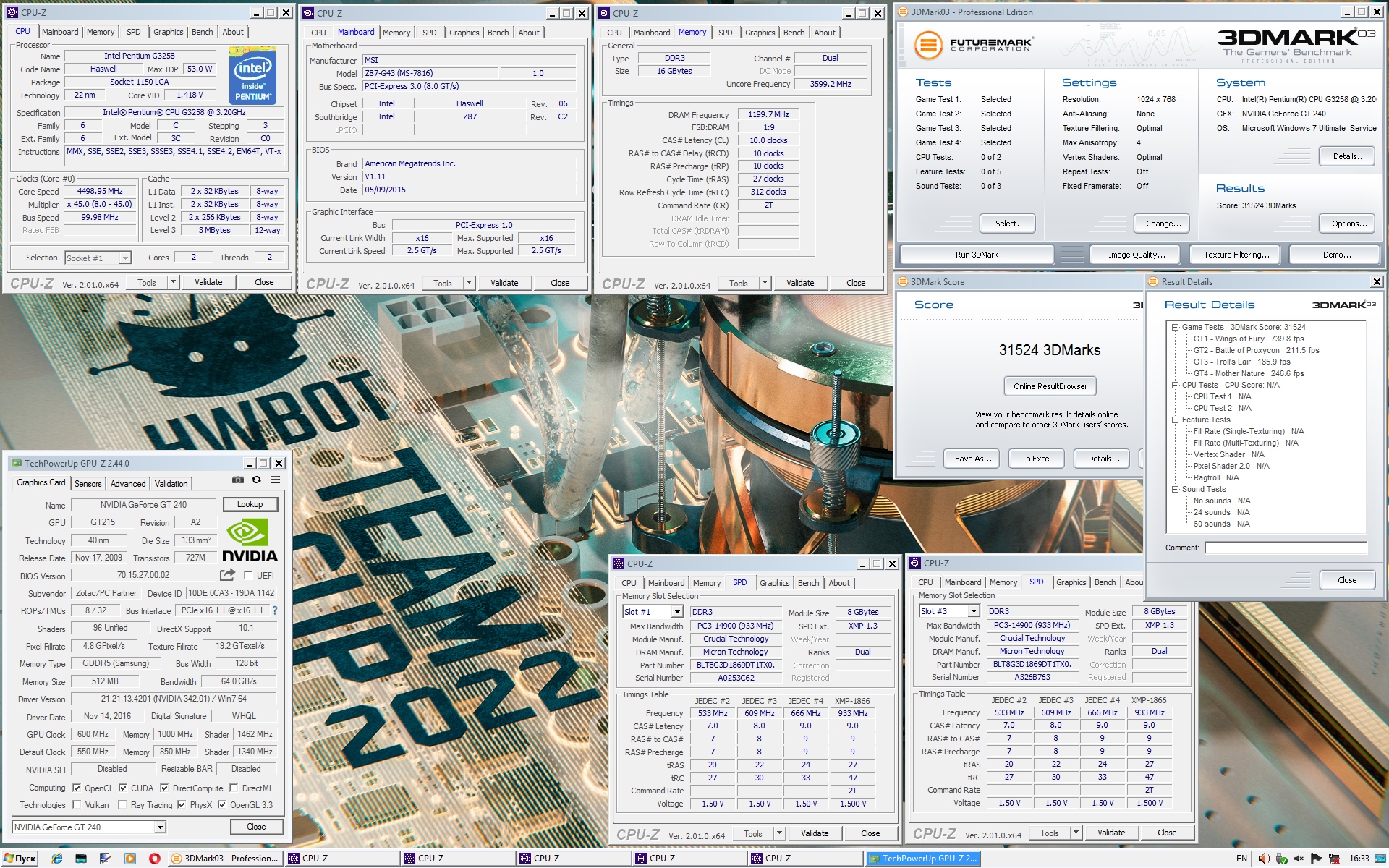Take a GPU-Z screenshot with the camera icon
This screenshot has height=868, width=1389.
[237, 480]
